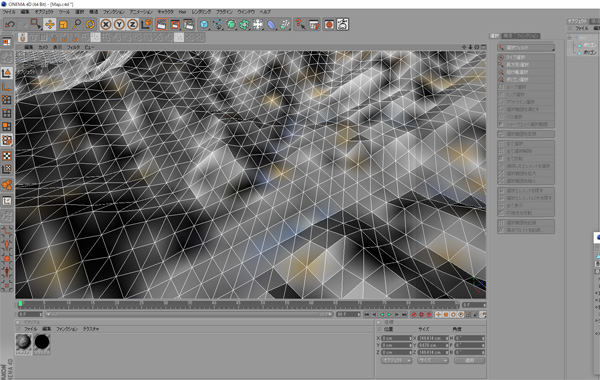Open the selection tool flyout in top toolbar
Image resolution: width=600 pixels, height=380 pixels.
coord(36,24)
